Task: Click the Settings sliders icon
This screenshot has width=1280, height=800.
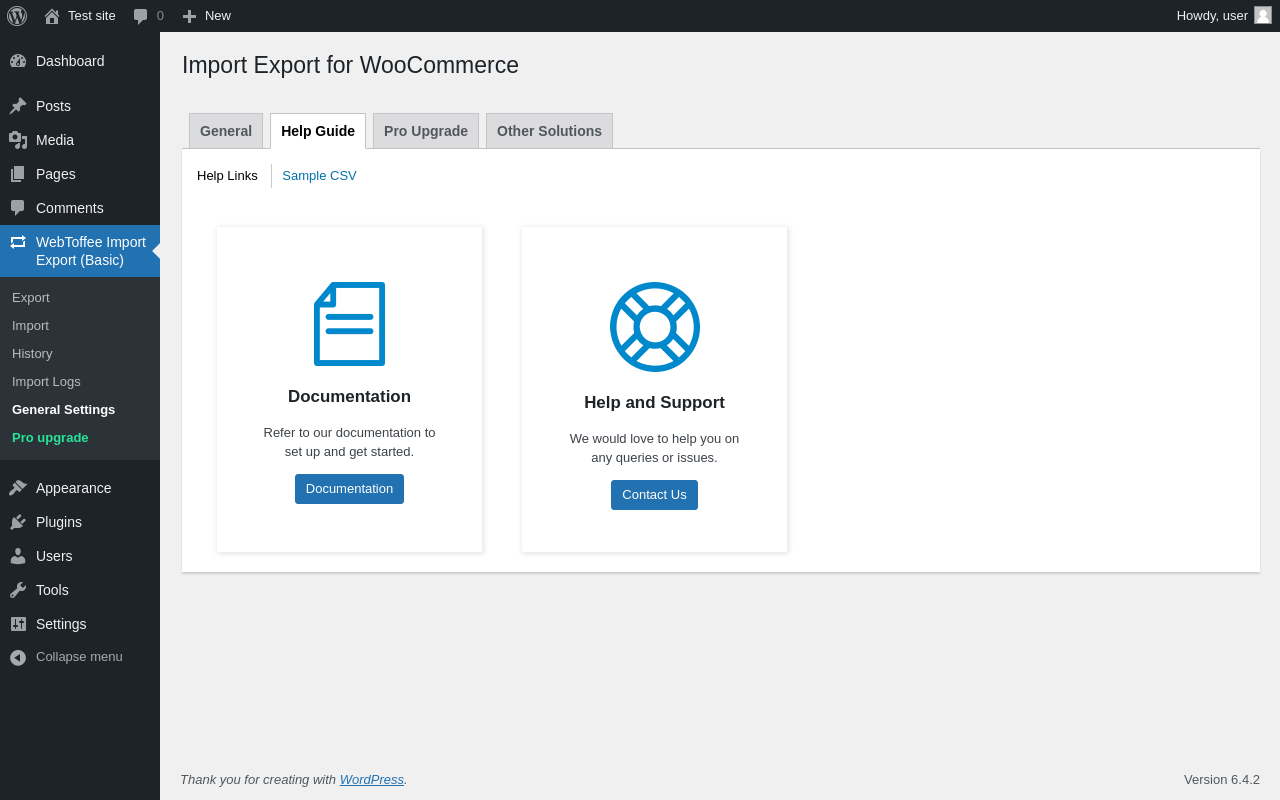Action: [18, 624]
